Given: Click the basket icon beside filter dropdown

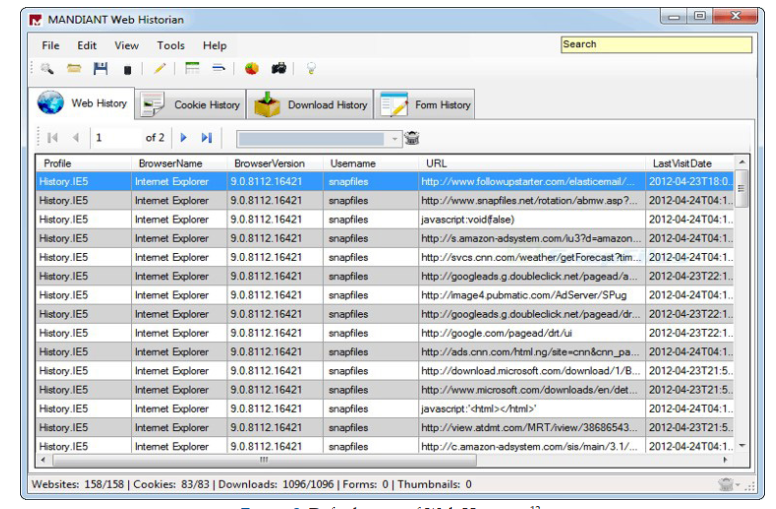Looking at the screenshot, I should coord(412,138).
